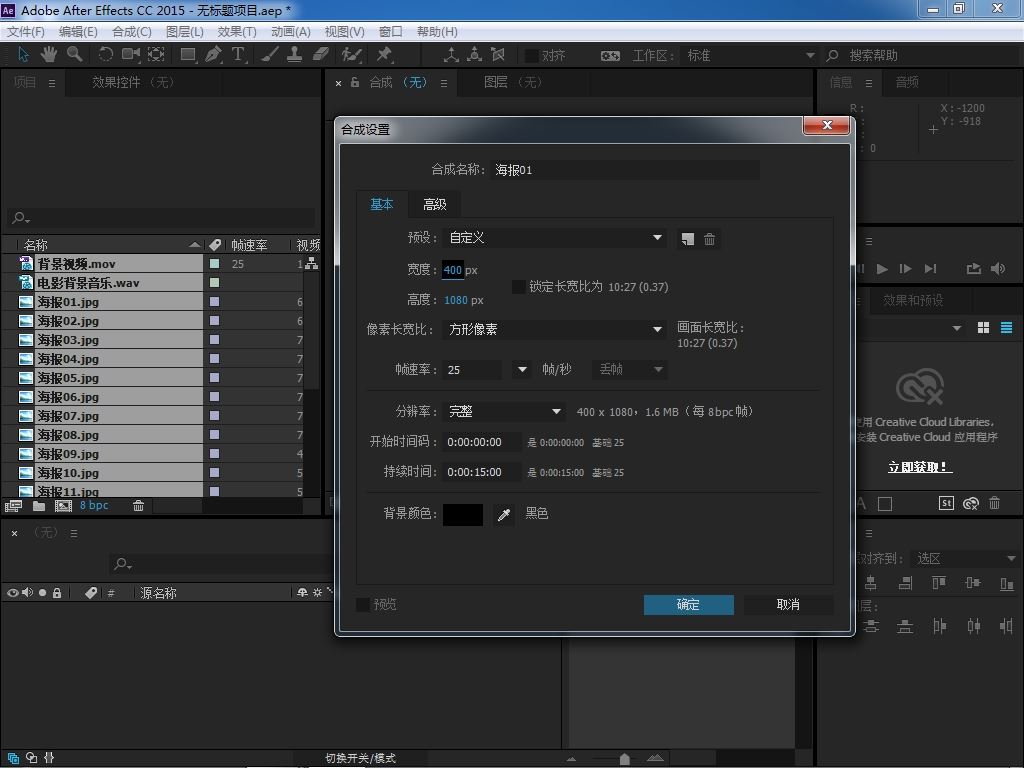Toggle the snapping checkbox in toolbar
This screenshot has height=768, width=1024.
[532, 56]
